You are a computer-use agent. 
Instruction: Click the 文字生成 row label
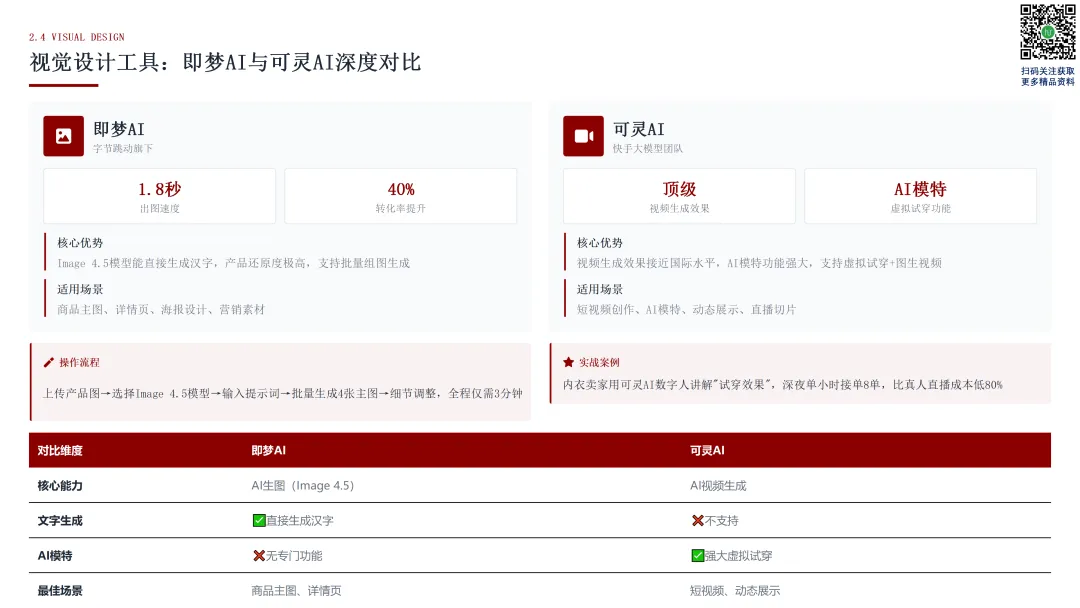click(x=60, y=521)
